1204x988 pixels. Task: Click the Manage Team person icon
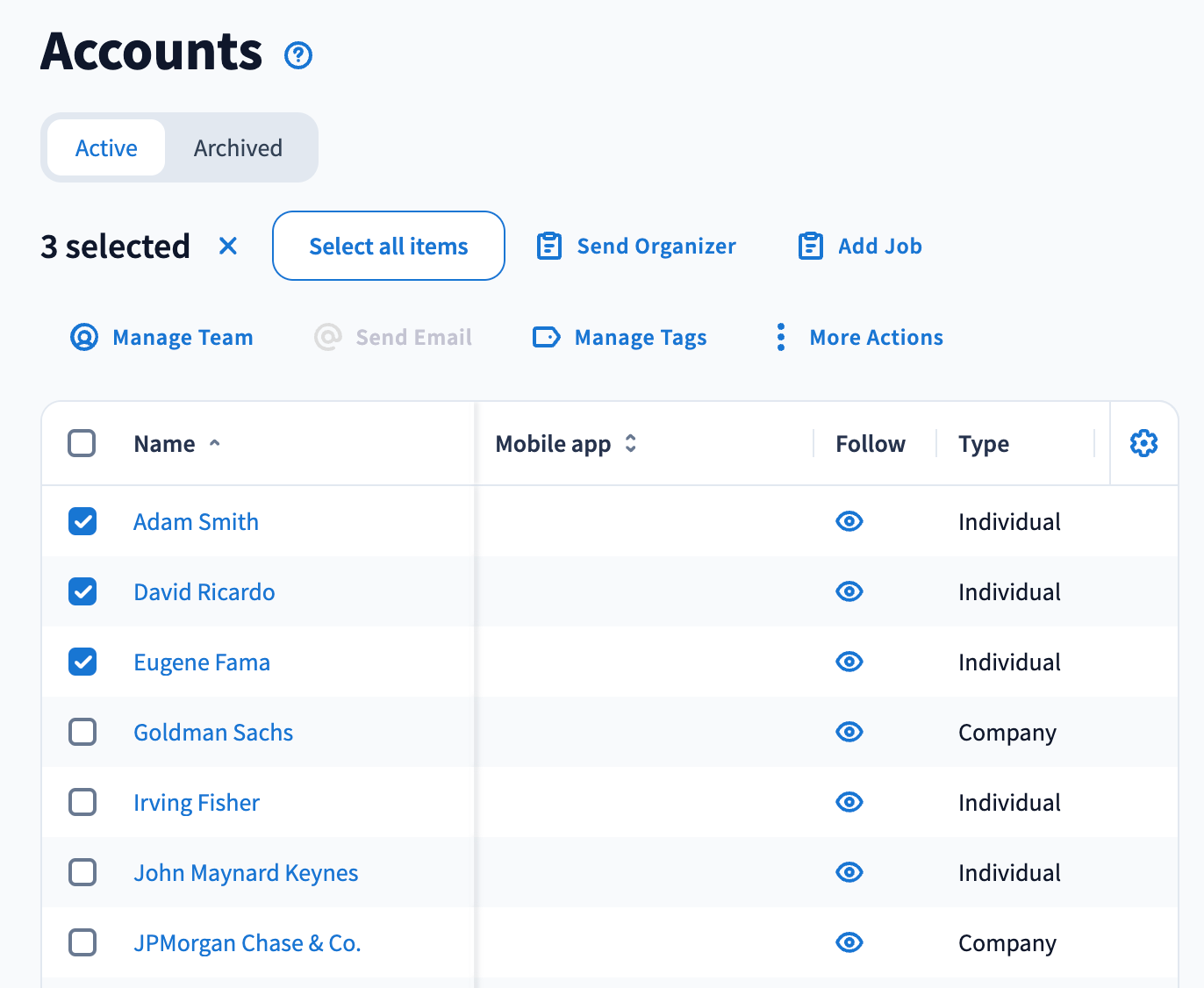pos(84,338)
